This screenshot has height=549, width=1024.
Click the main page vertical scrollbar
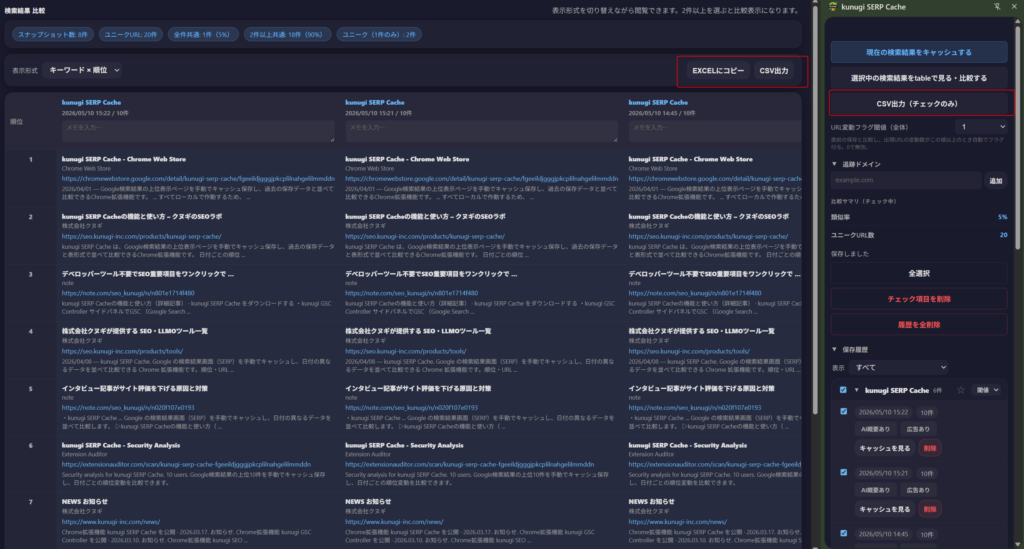coord(815,209)
